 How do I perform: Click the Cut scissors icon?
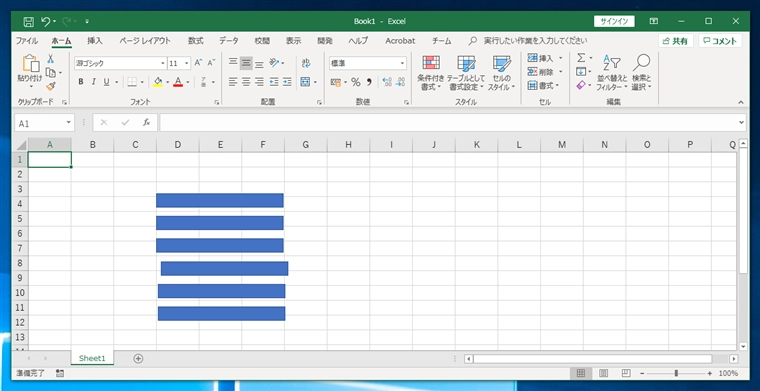(x=50, y=59)
